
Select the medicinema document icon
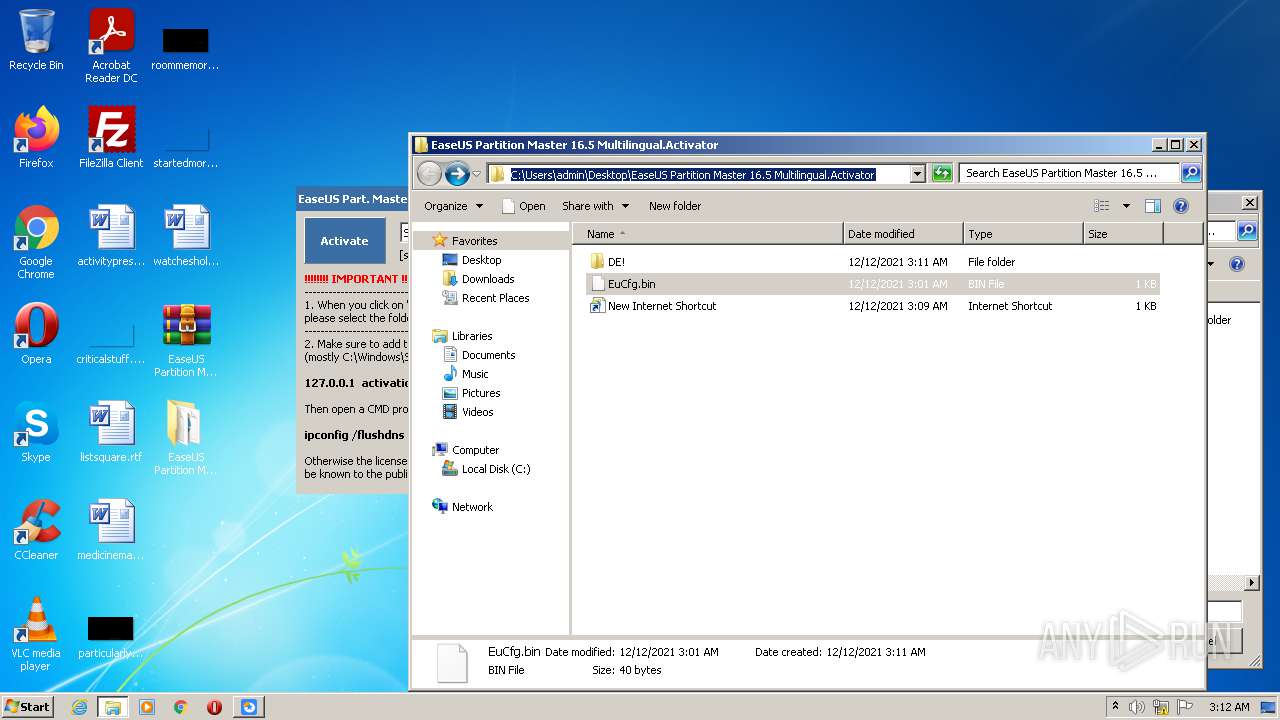point(111,529)
